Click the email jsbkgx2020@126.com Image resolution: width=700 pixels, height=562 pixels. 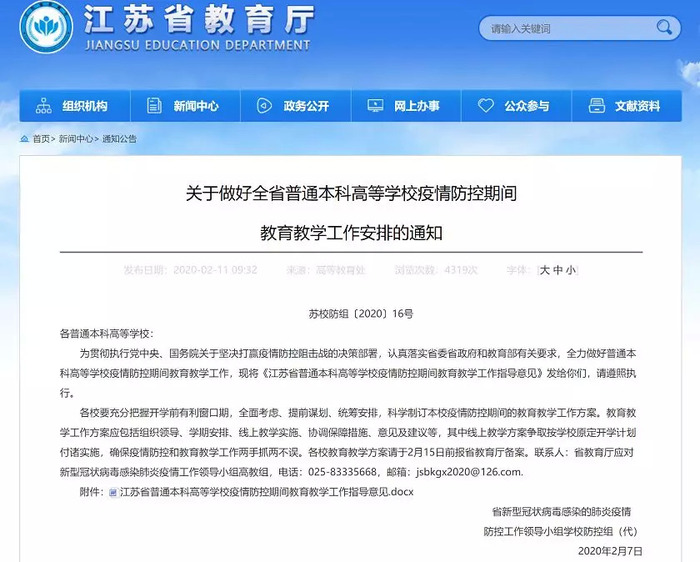pyautogui.click(x=469, y=472)
